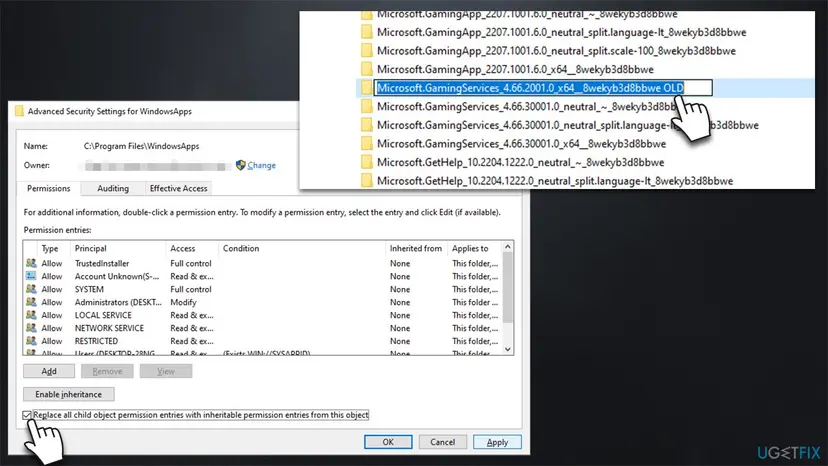Click the C:\Program Files\WindowsApps path text
828x466 pixels.
141,146
